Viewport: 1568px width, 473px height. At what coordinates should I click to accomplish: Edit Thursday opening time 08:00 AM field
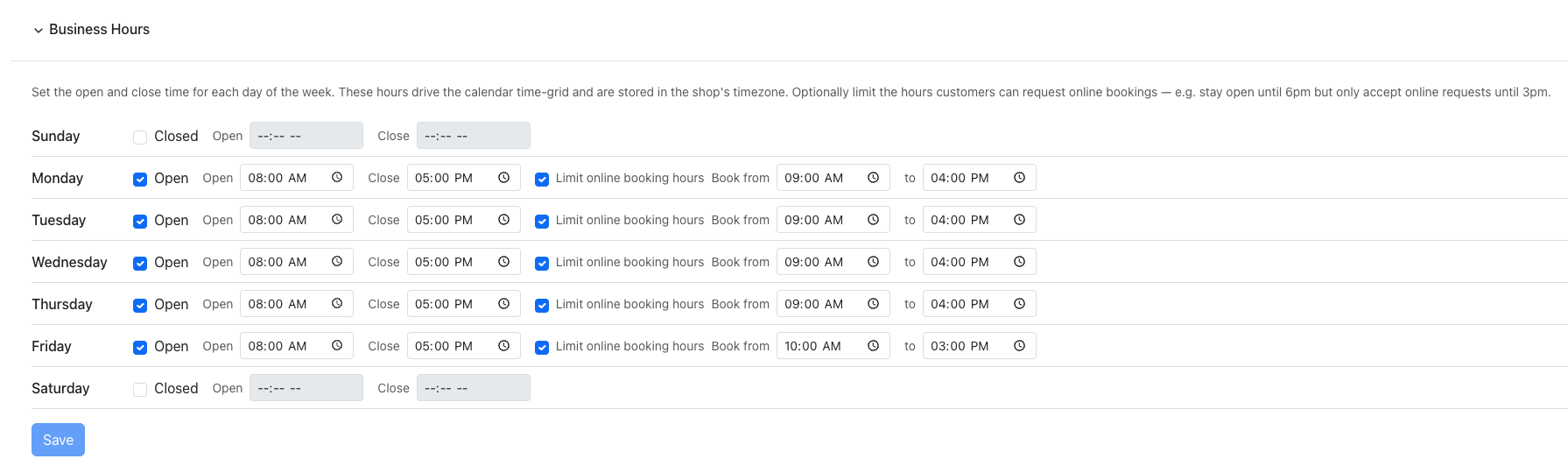[x=297, y=304]
